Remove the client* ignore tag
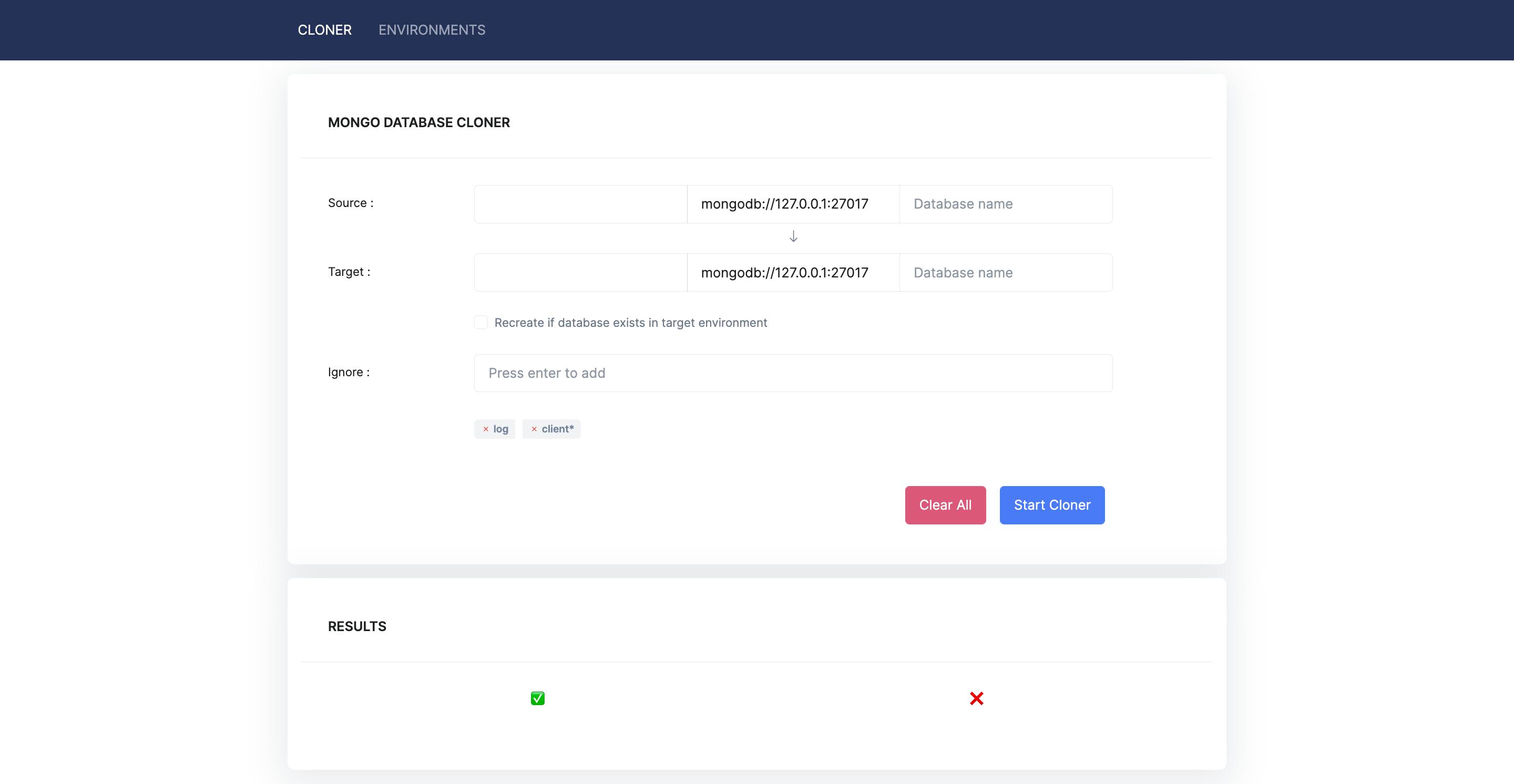1514x784 pixels. point(534,429)
